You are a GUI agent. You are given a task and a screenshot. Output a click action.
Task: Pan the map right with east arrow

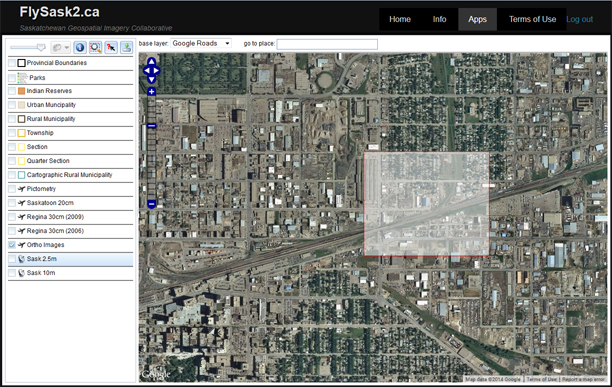157,71
